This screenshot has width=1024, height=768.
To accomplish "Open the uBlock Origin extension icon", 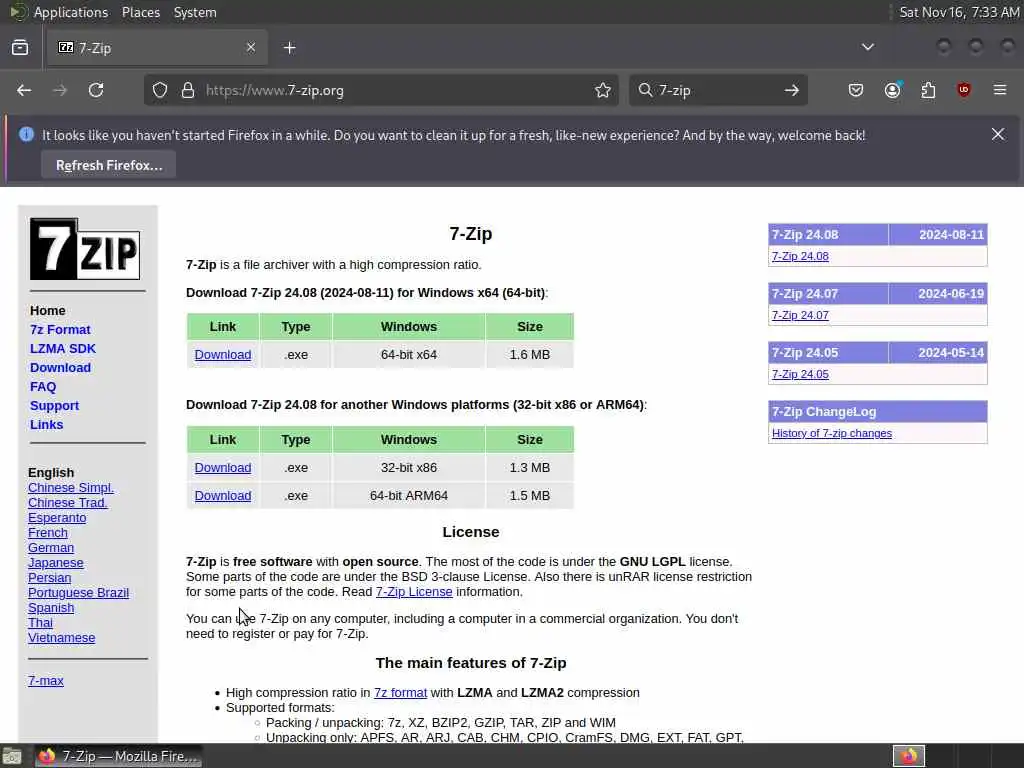I will pos(964,90).
